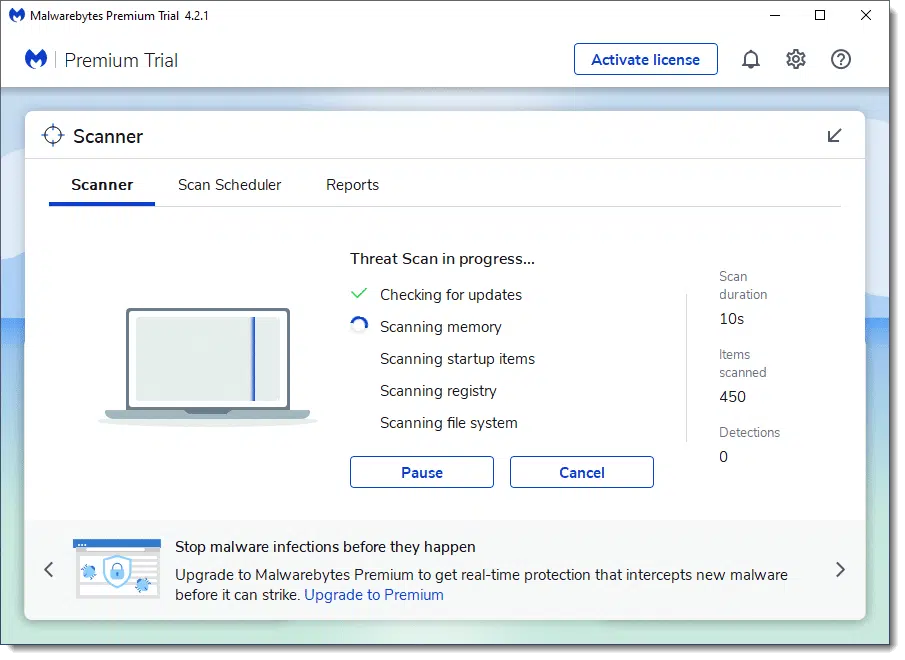Click the title bar Malwarebytes icon
905x660 pixels.
point(17,15)
